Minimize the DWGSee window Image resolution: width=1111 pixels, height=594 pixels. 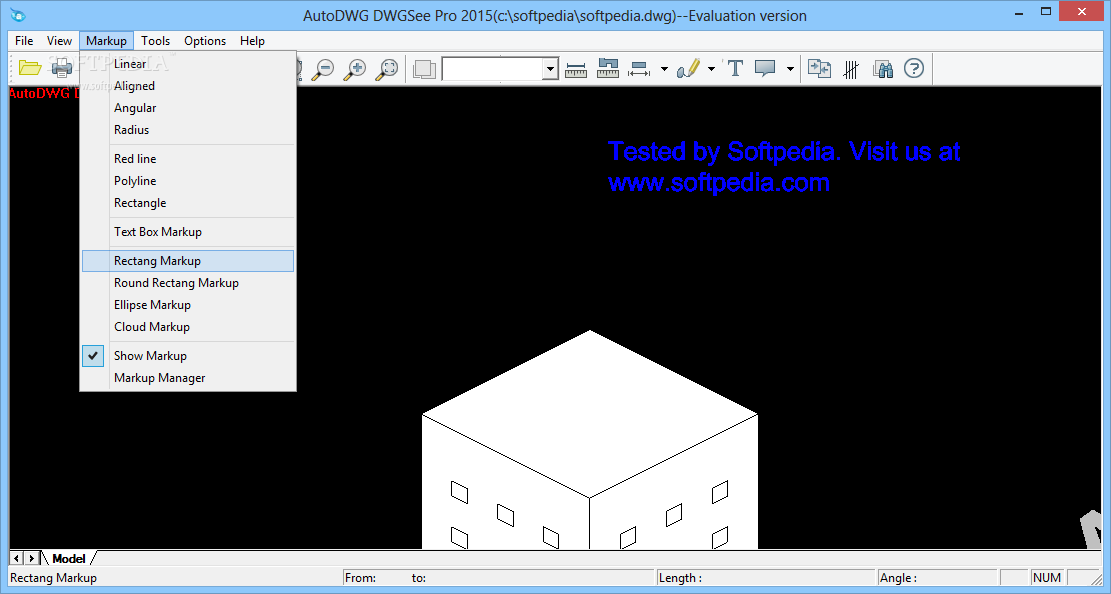1019,13
